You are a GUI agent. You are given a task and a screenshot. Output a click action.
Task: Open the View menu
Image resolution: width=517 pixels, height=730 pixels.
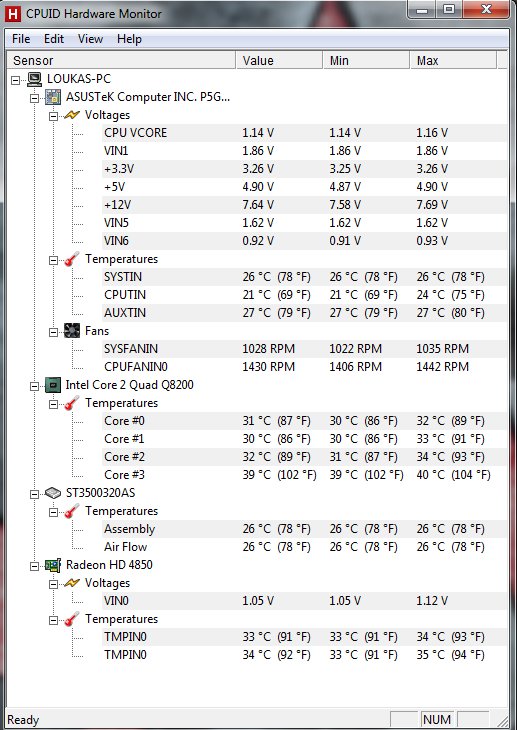point(90,39)
